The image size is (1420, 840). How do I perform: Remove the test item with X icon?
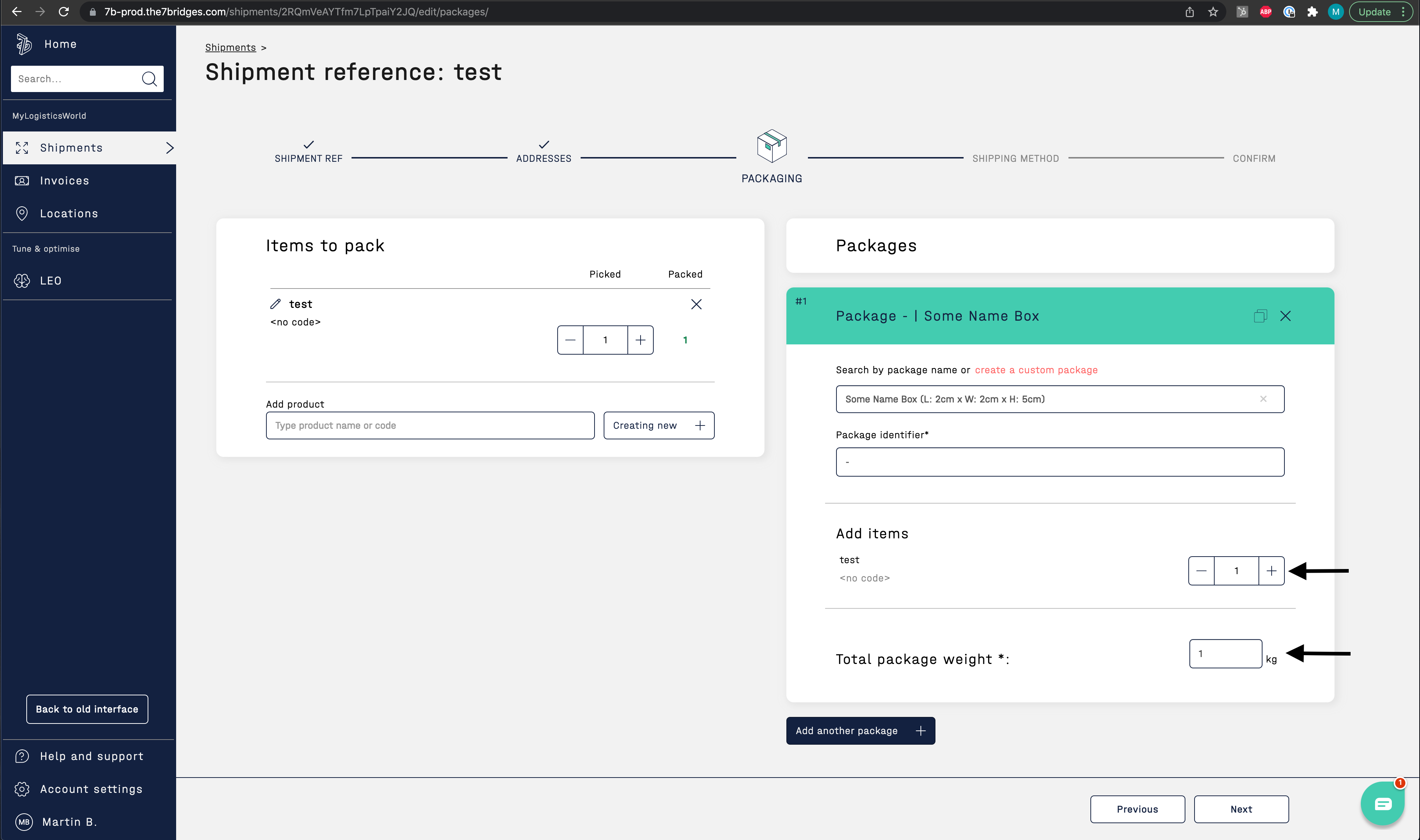(x=696, y=304)
